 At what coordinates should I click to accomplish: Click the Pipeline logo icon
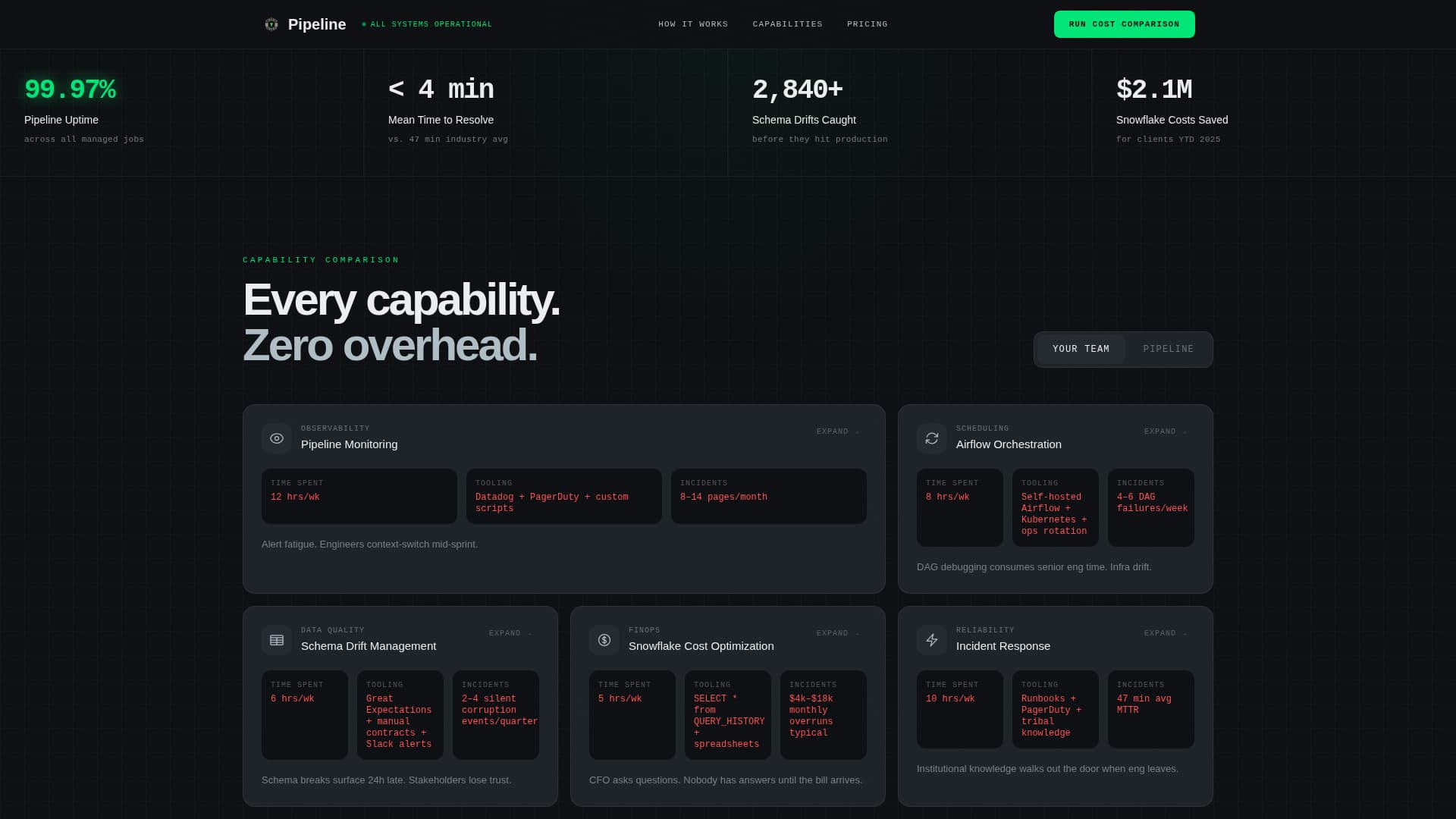pos(271,24)
